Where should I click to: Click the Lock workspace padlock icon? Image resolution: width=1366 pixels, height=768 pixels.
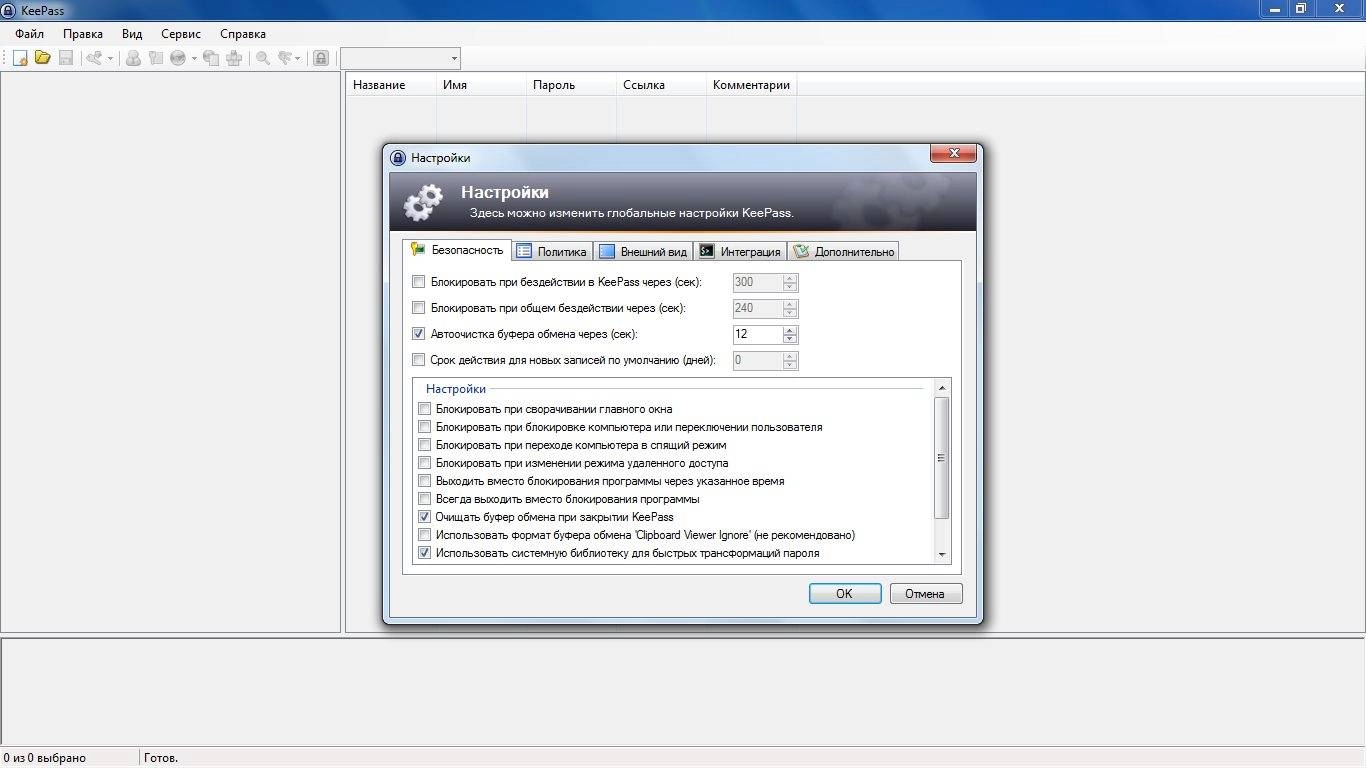tap(321, 58)
